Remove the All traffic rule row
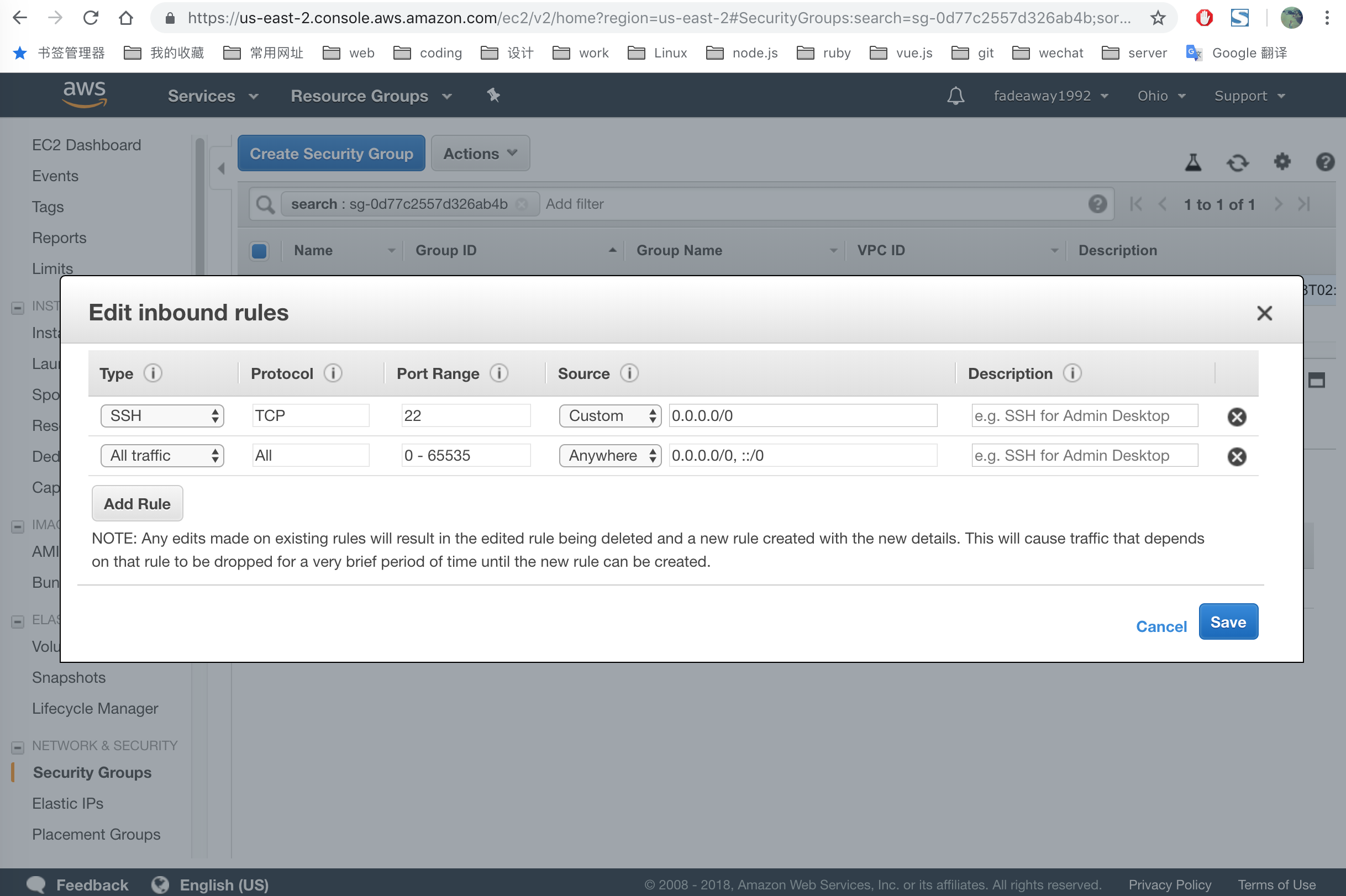Screen dimensions: 1346x896 coord(1236,456)
